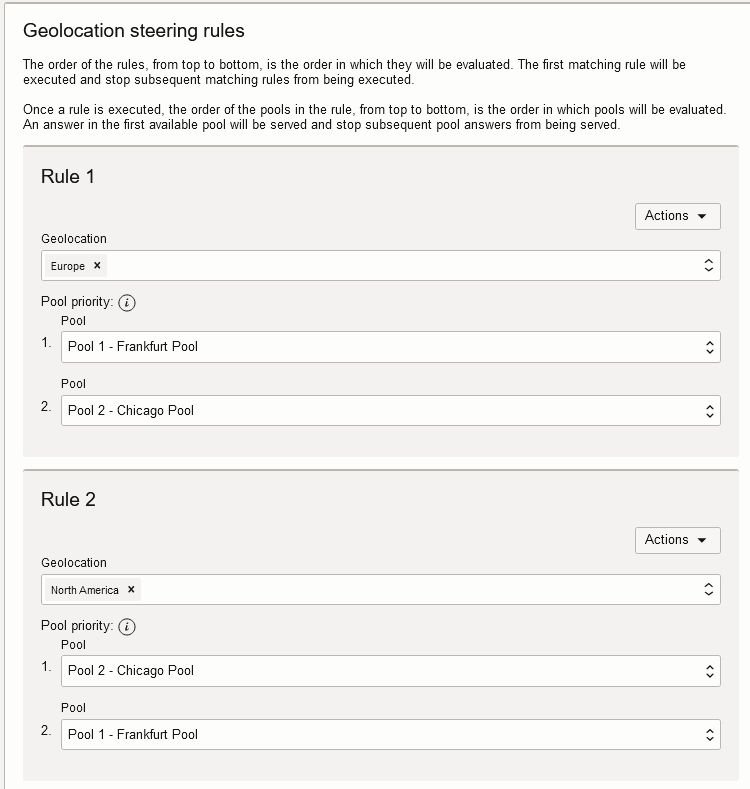This screenshot has height=789, width=750.
Task: Open the Actions menu for Rule 2
Action: coord(677,540)
